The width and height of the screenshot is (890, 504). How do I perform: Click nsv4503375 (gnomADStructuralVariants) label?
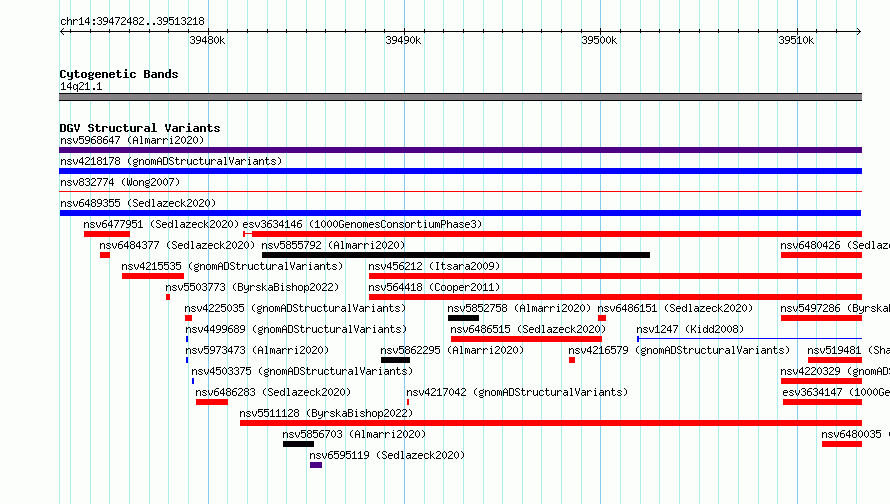[302, 371]
